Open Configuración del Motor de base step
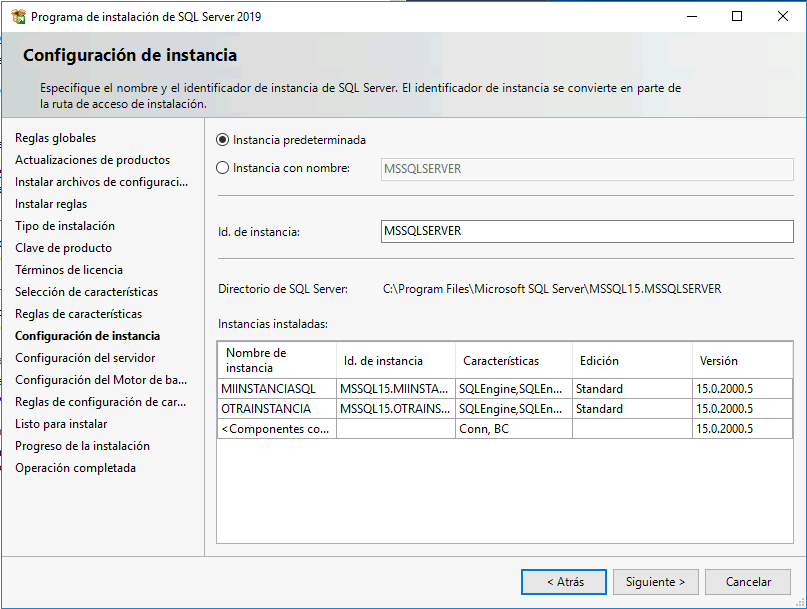The image size is (807, 609). (101, 380)
